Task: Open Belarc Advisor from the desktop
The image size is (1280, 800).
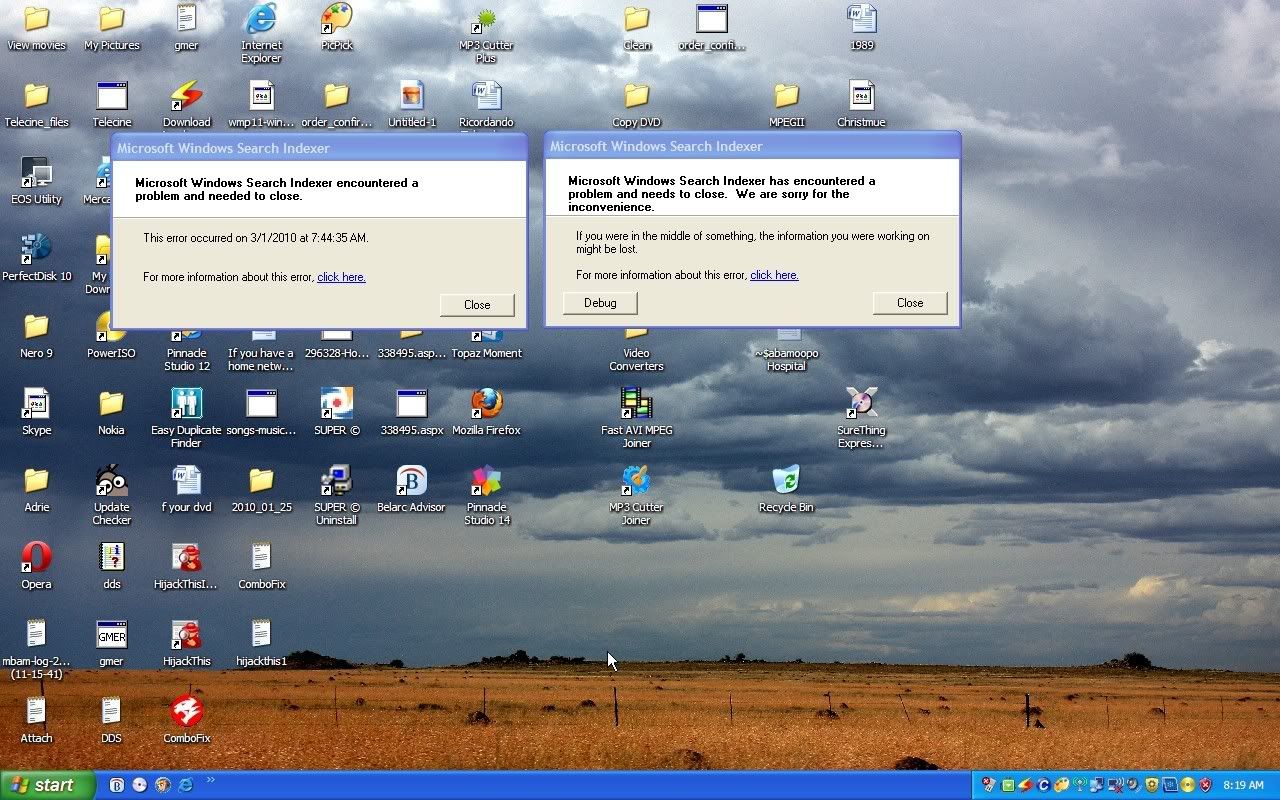Action: [411, 489]
